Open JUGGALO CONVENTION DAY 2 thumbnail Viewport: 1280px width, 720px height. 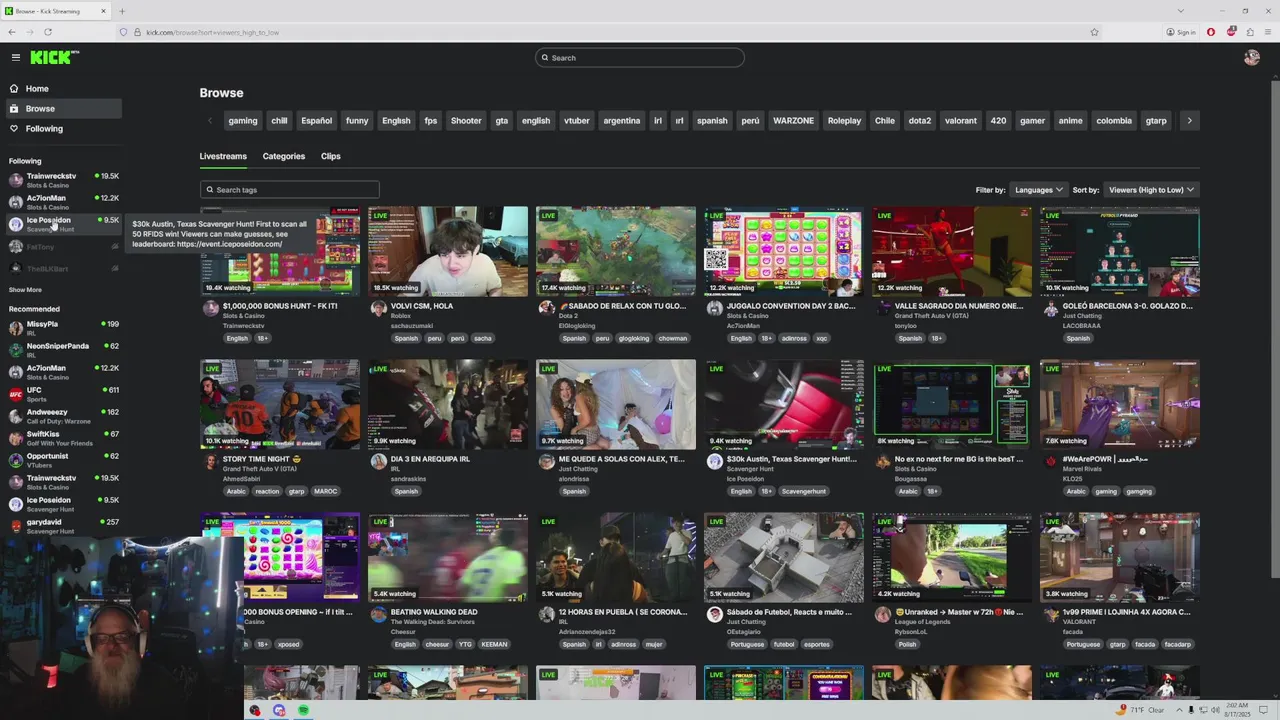[784, 251]
